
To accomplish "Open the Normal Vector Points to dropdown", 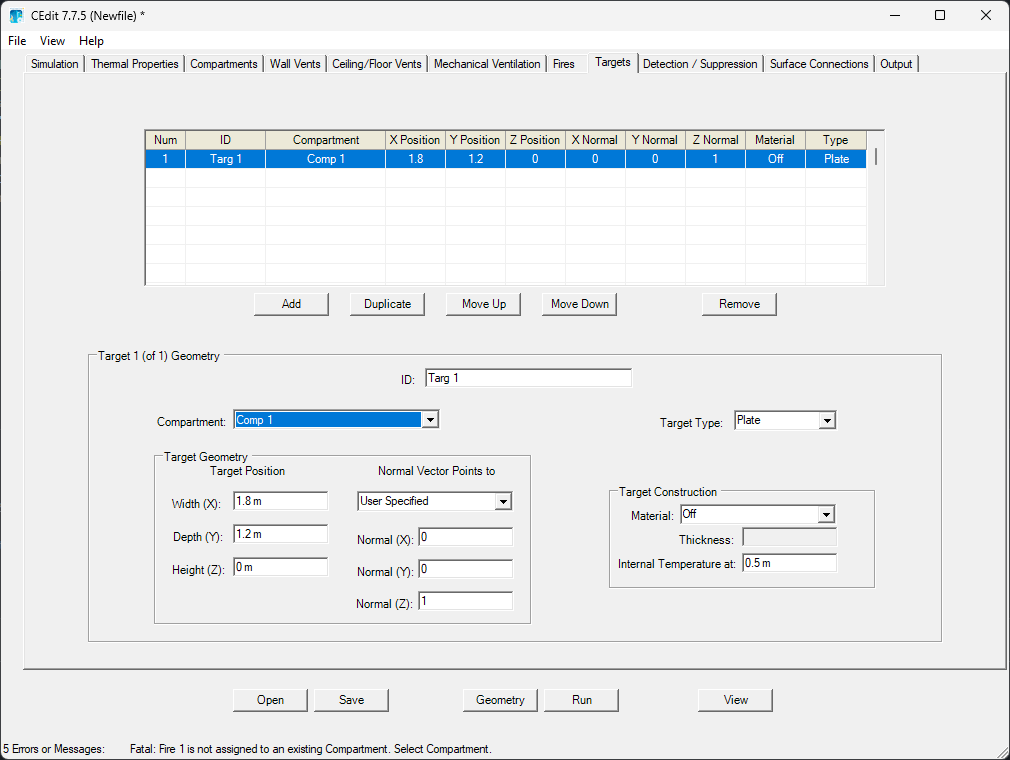I will click(503, 501).
